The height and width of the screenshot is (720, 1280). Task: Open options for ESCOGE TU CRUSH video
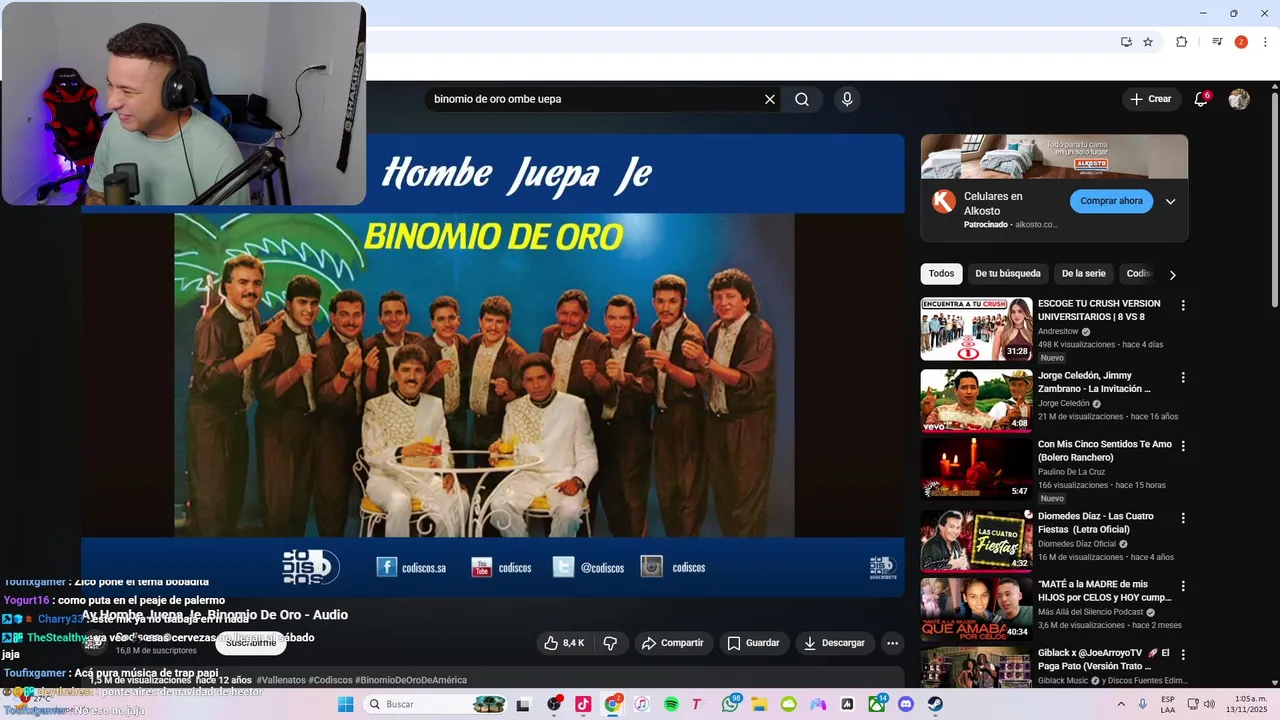coord(1183,305)
